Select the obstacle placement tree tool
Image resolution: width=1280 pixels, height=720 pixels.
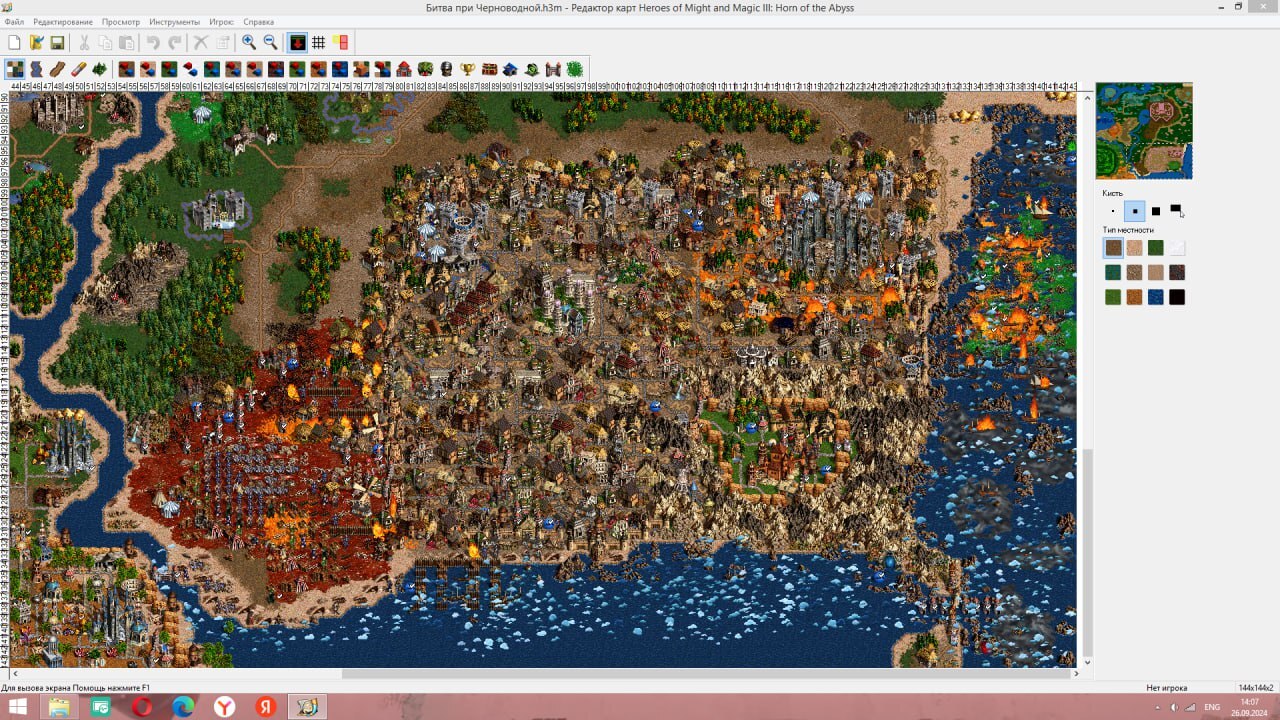tap(100, 69)
